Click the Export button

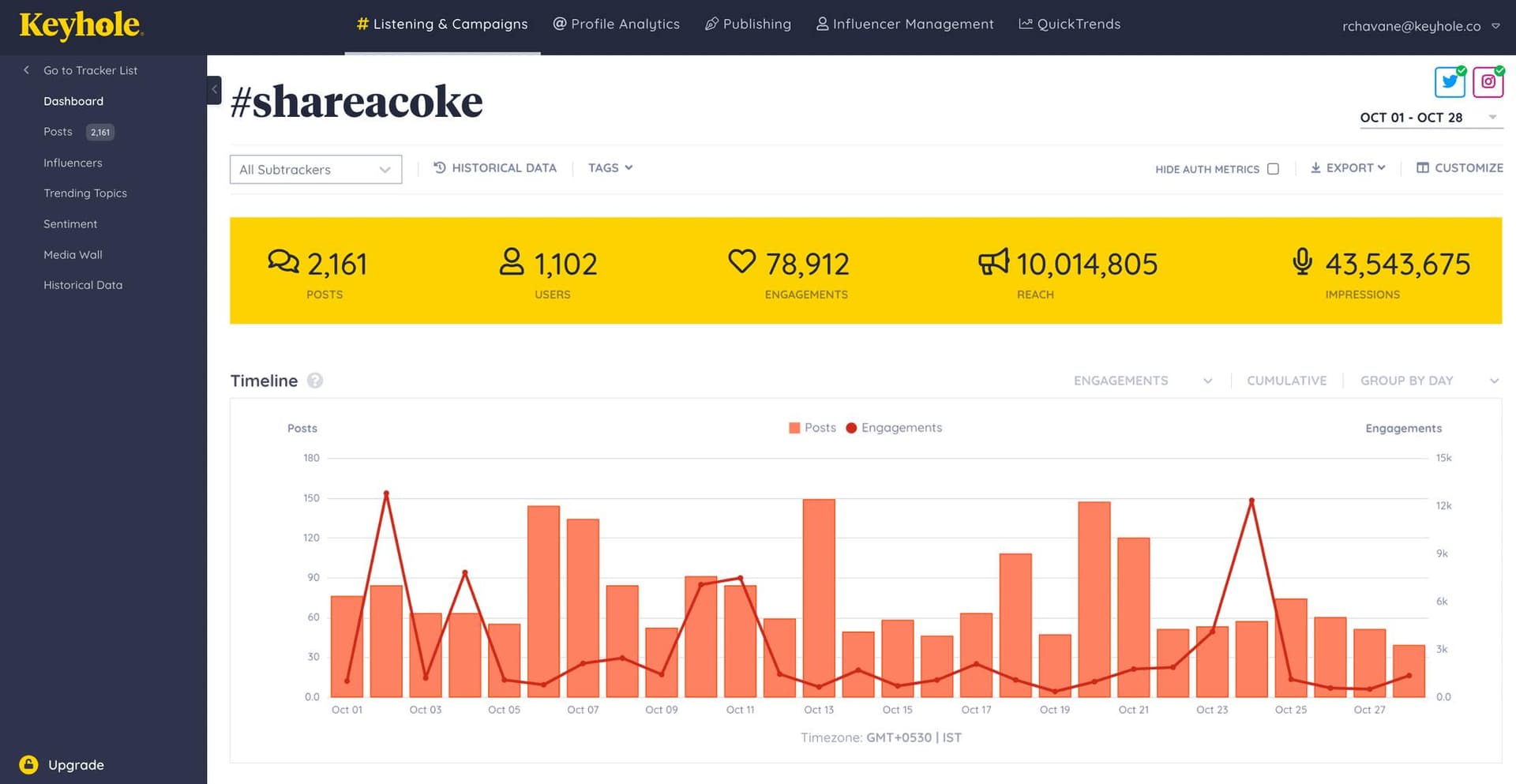(x=1348, y=167)
